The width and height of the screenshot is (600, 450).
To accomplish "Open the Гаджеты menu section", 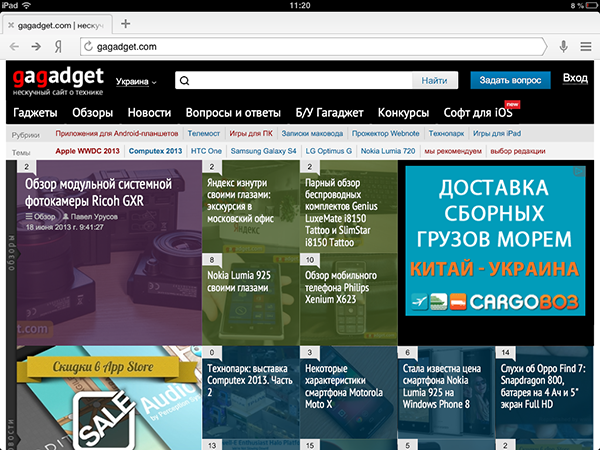I will (x=35, y=113).
